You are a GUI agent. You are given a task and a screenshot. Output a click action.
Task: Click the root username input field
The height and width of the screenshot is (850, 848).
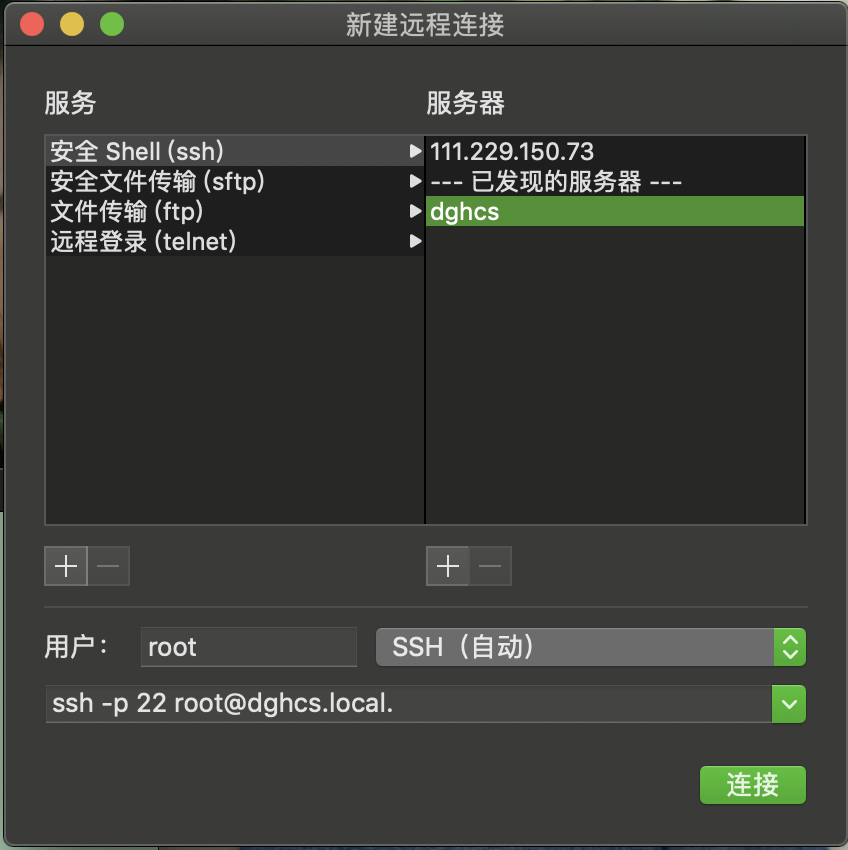point(248,647)
